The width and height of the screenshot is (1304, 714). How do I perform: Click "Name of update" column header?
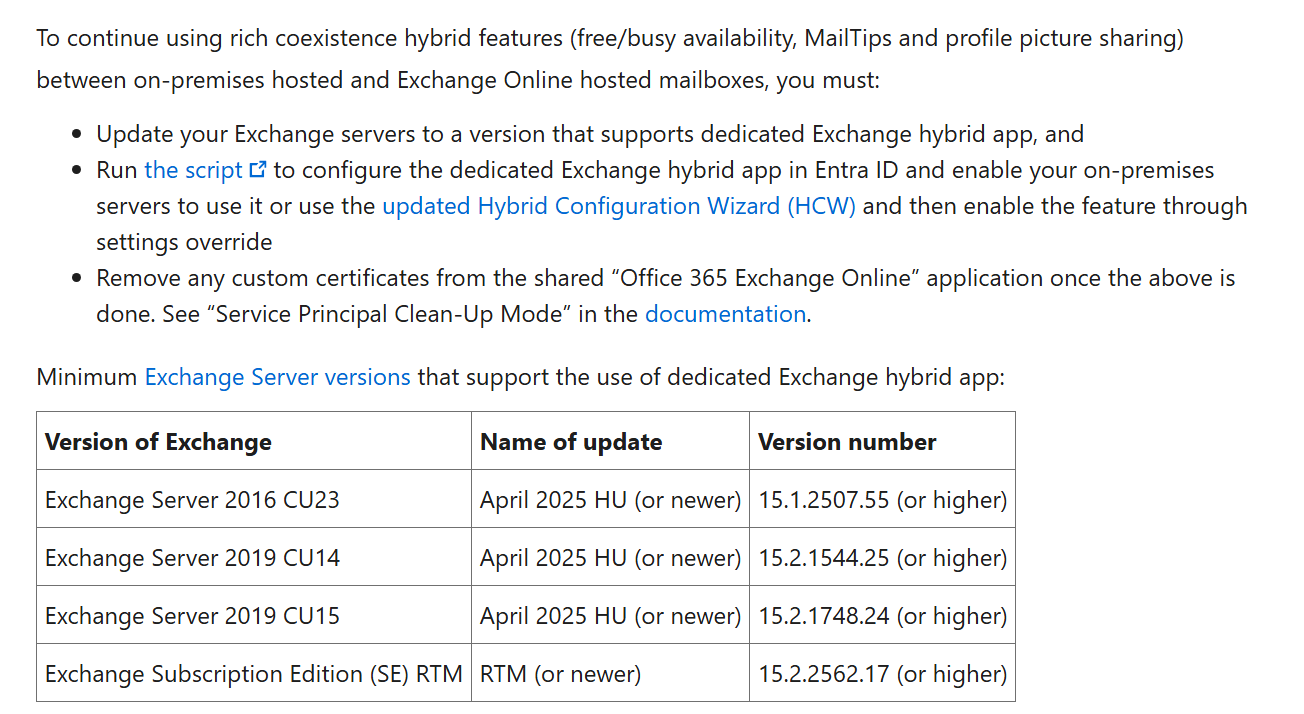[610, 441]
